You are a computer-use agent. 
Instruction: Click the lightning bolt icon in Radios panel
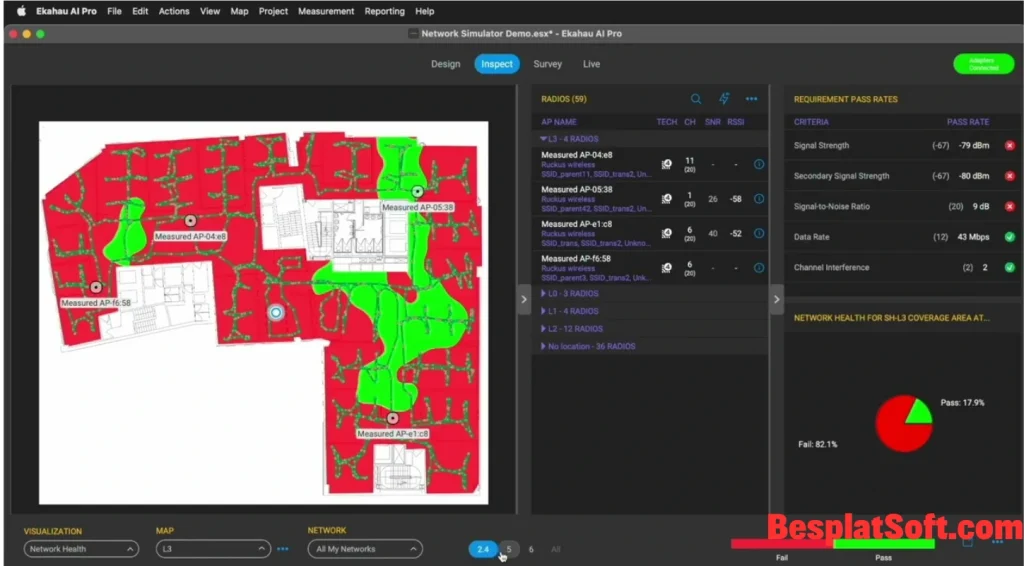(724, 99)
